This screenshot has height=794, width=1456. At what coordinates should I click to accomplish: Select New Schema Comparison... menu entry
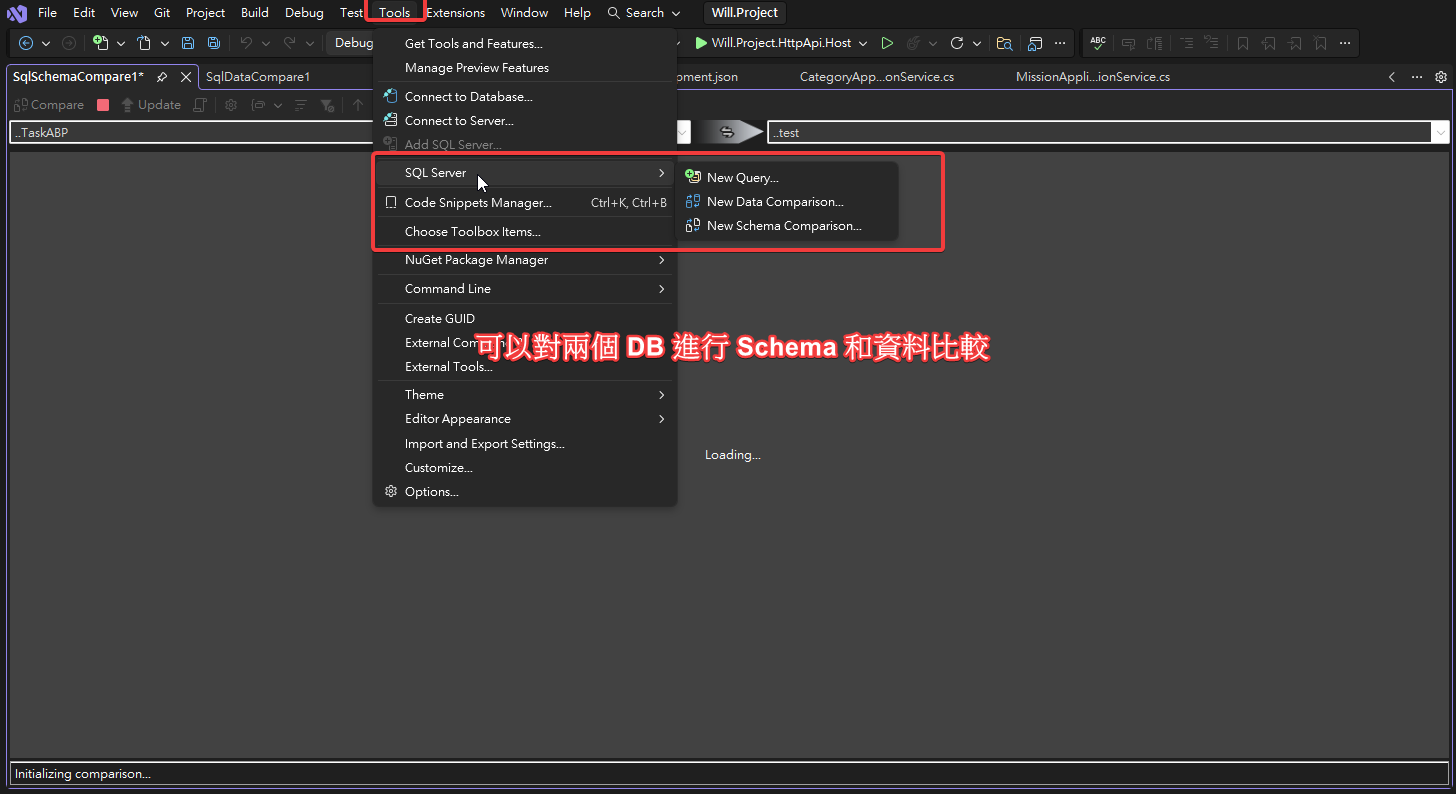783,226
